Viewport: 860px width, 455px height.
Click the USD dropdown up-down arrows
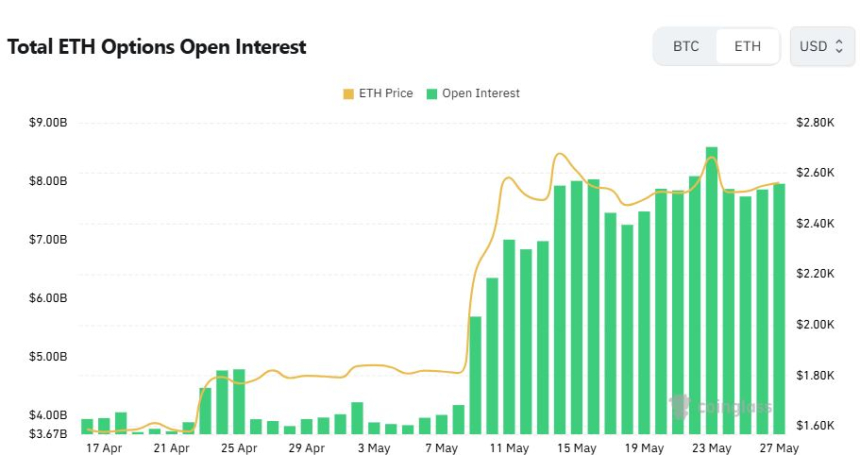839,47
